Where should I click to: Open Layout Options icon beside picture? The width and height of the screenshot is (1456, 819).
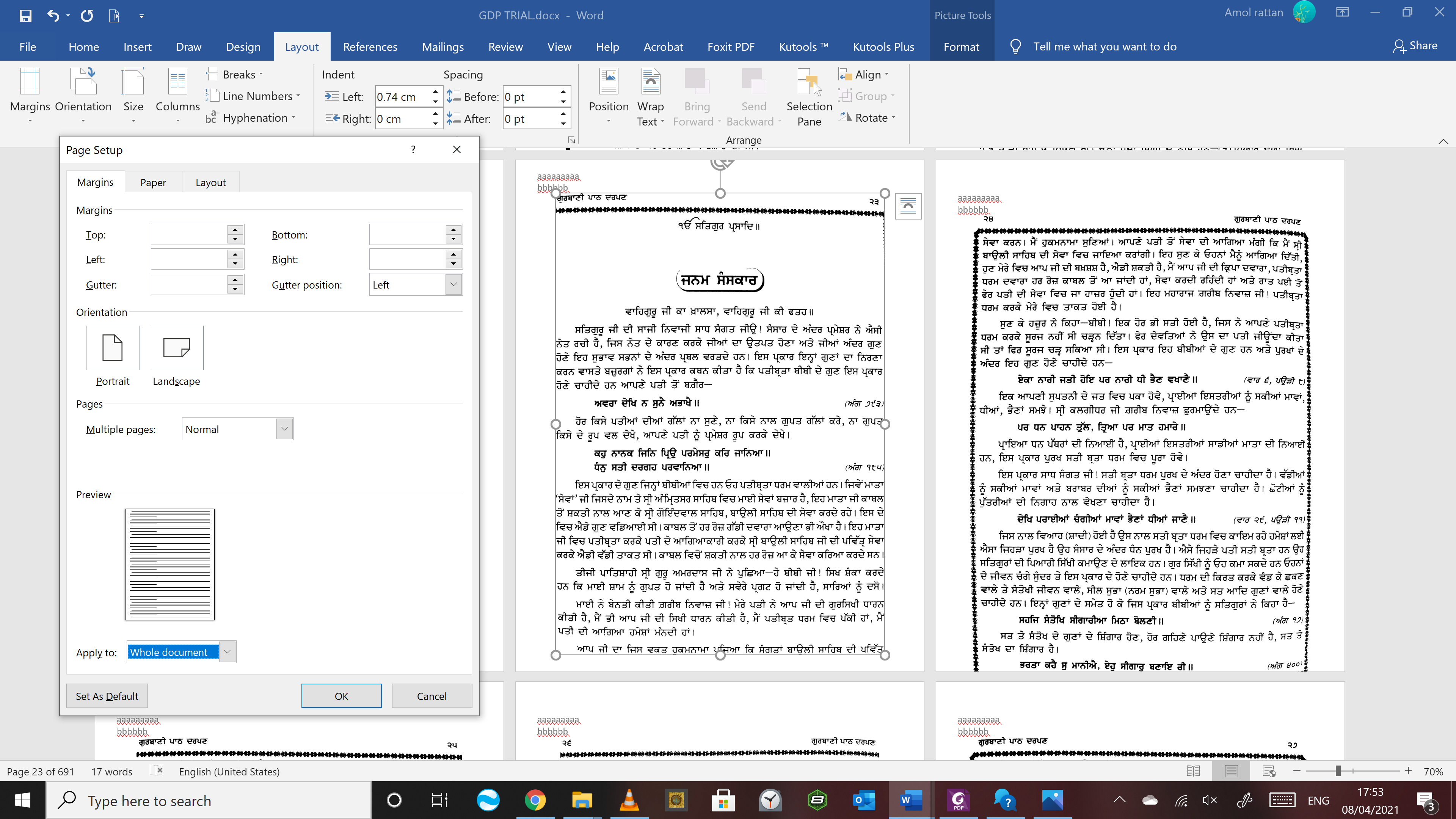[908, 207]
